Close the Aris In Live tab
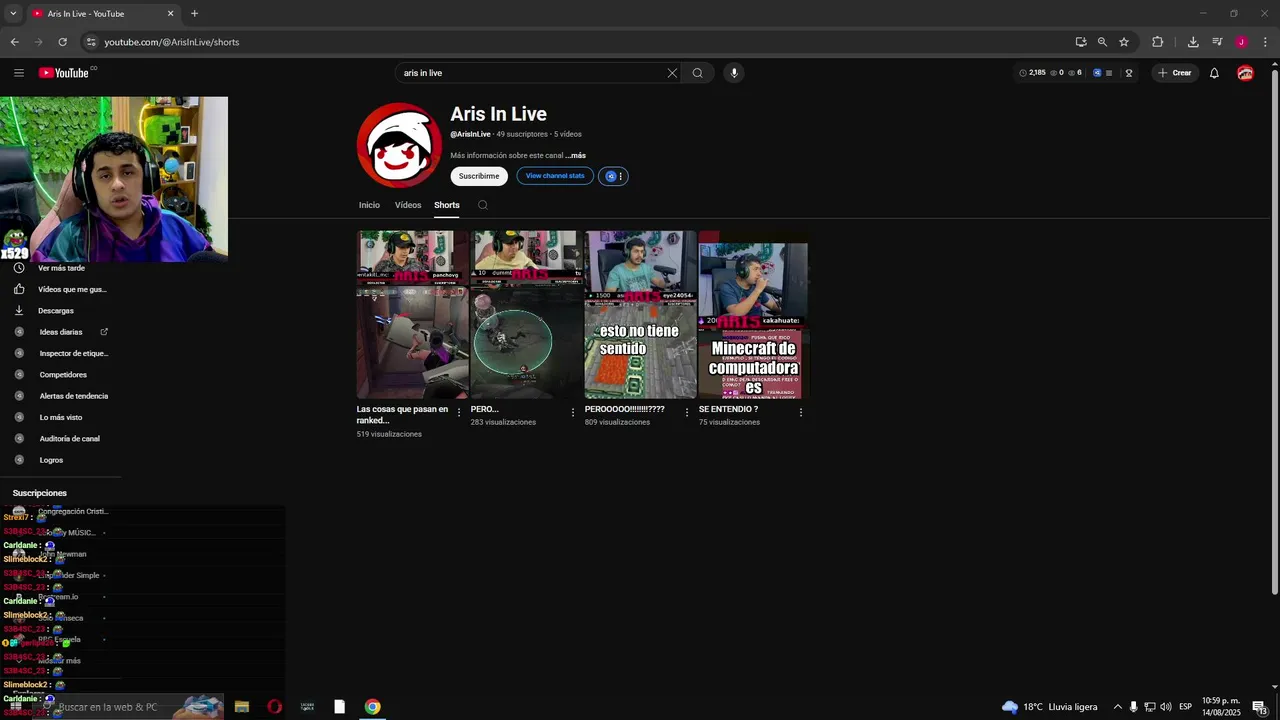1280x720 pixels. coord(170,14)
